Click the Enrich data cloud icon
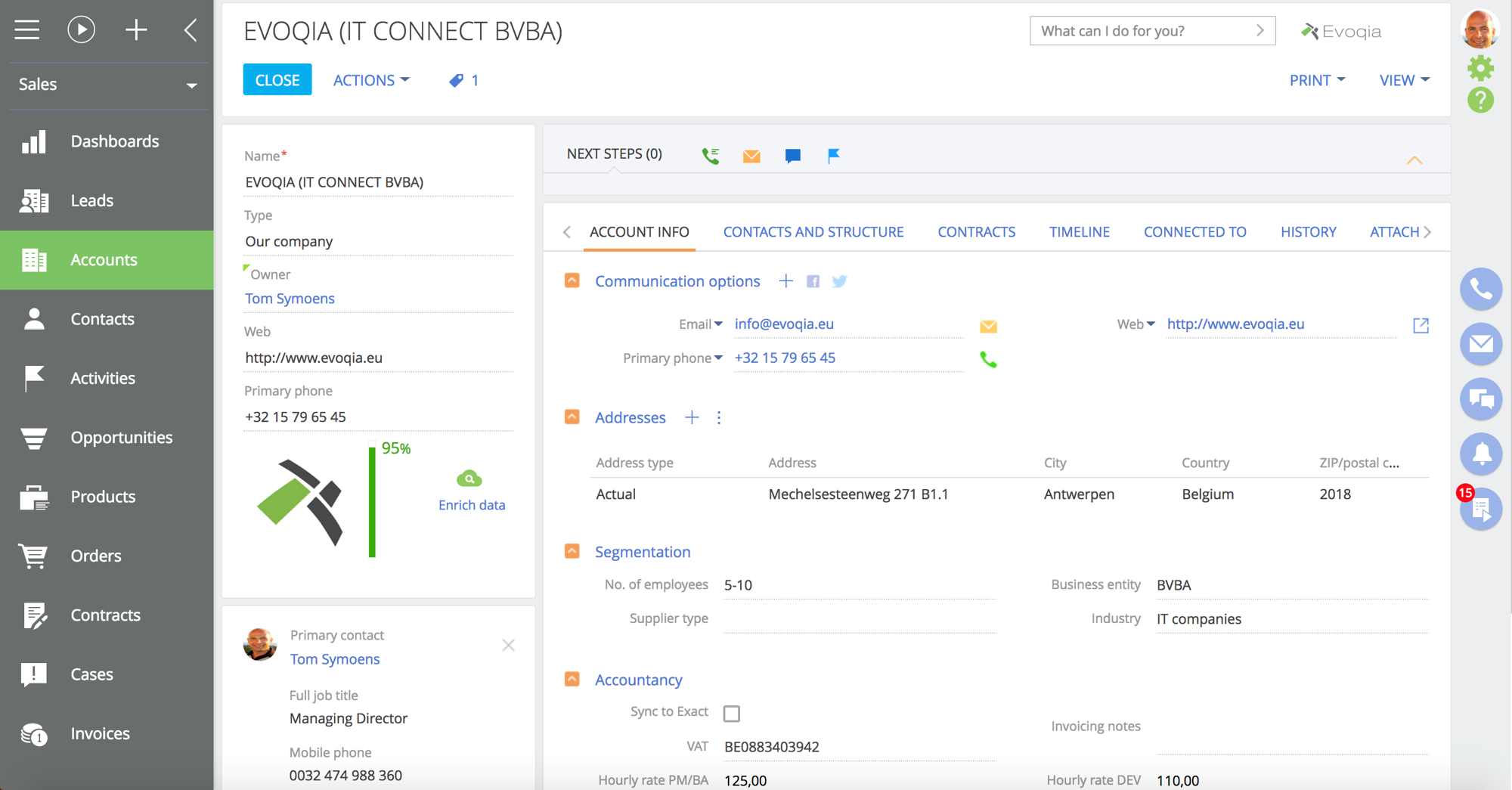This screenshot has width=1512, height=790. pyautogui.click(x=469, y=478)
